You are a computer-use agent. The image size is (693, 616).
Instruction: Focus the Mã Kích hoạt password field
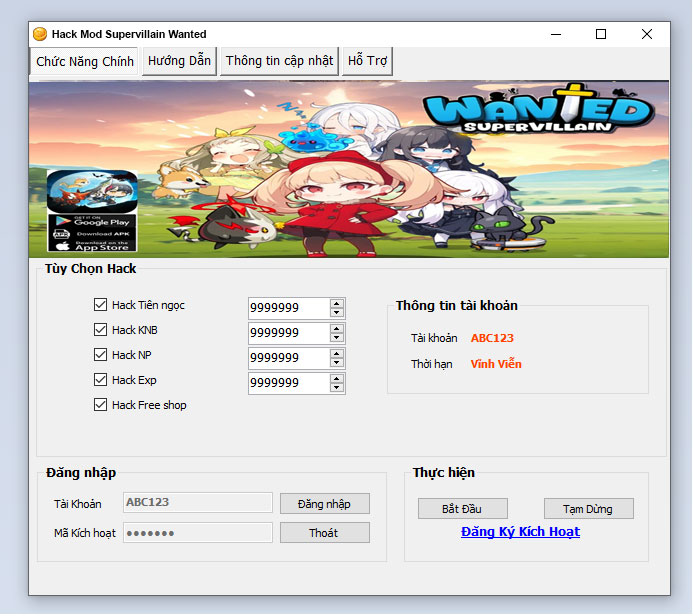pyautogui.click(x=198, y=533)
